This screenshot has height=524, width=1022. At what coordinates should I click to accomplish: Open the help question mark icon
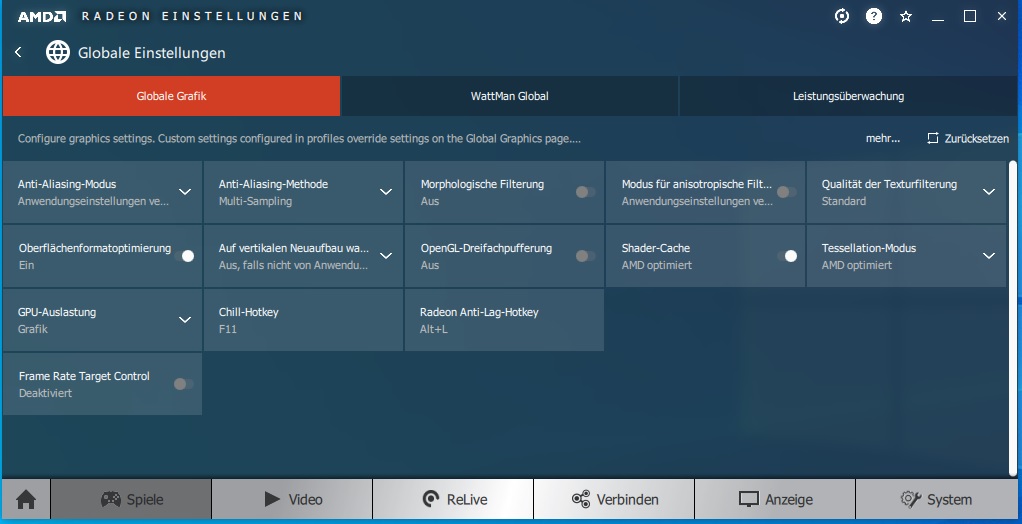pos(874,16)
